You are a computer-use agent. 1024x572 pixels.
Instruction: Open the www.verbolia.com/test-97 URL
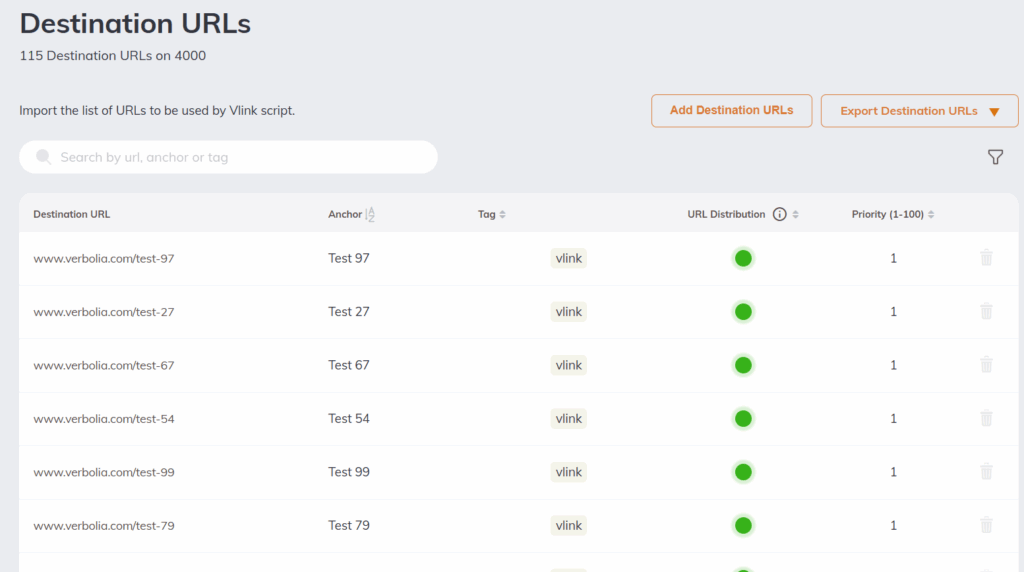tap(104, 258)
